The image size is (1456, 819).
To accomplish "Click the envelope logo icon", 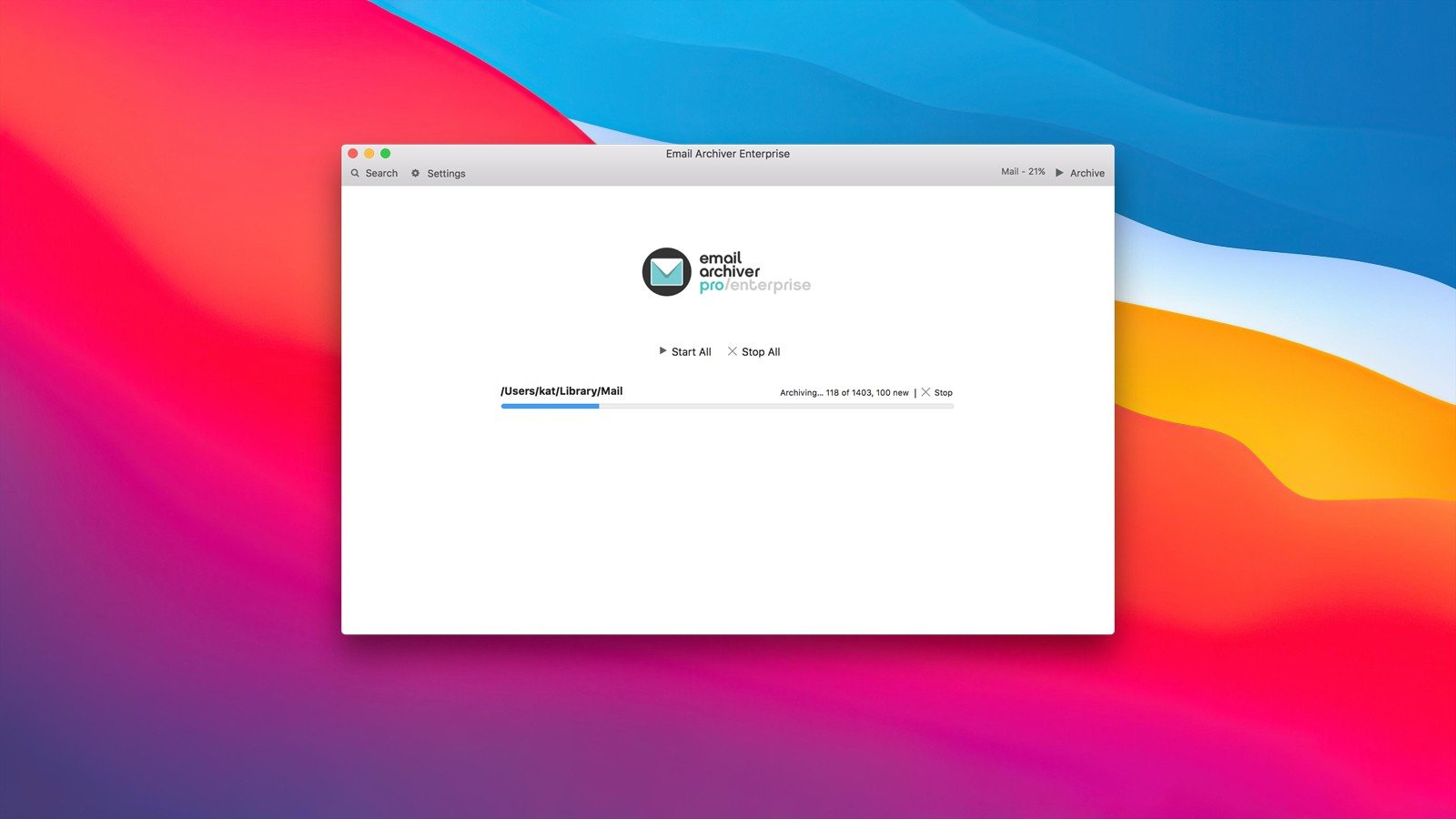I will [666, 272].
